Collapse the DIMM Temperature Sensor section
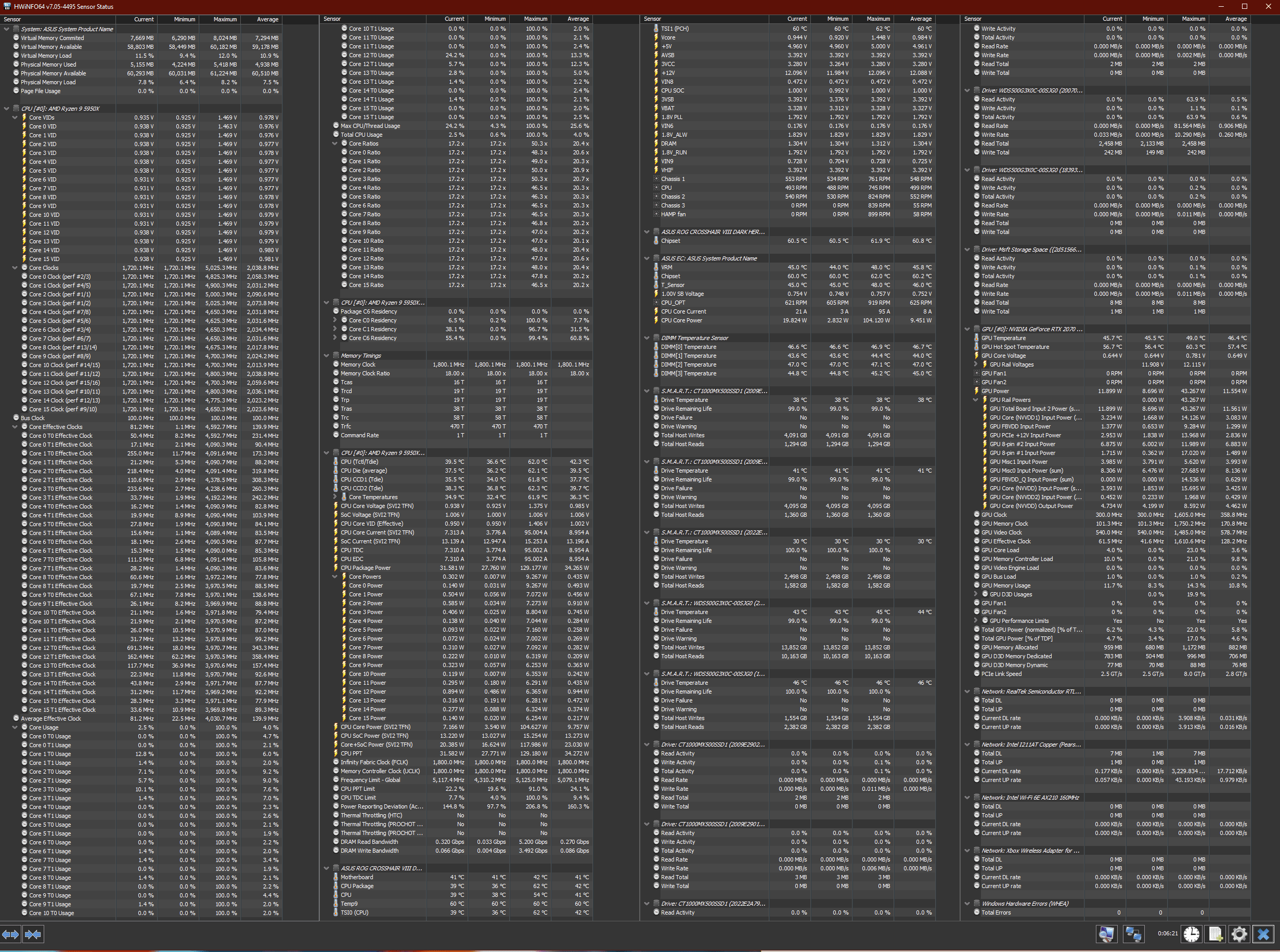The height and width of the screenshot is (952, 1280). [647, 337]
